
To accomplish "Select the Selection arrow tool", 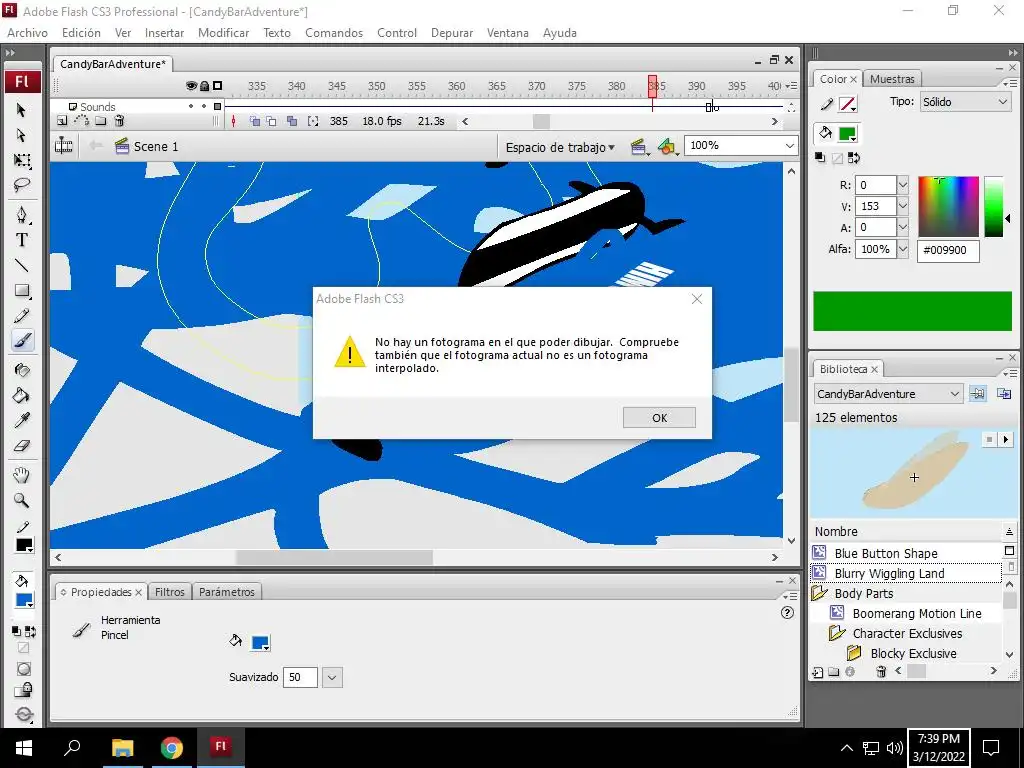I will tap(21, 110).
